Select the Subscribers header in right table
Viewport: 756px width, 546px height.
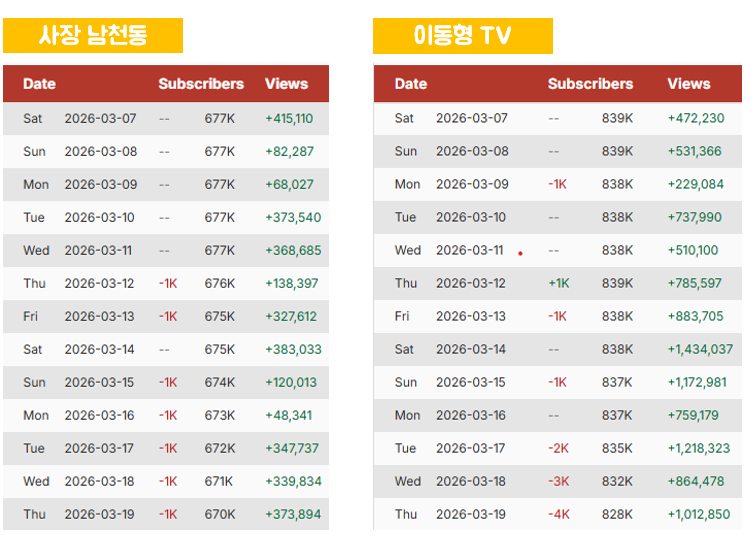590,84
